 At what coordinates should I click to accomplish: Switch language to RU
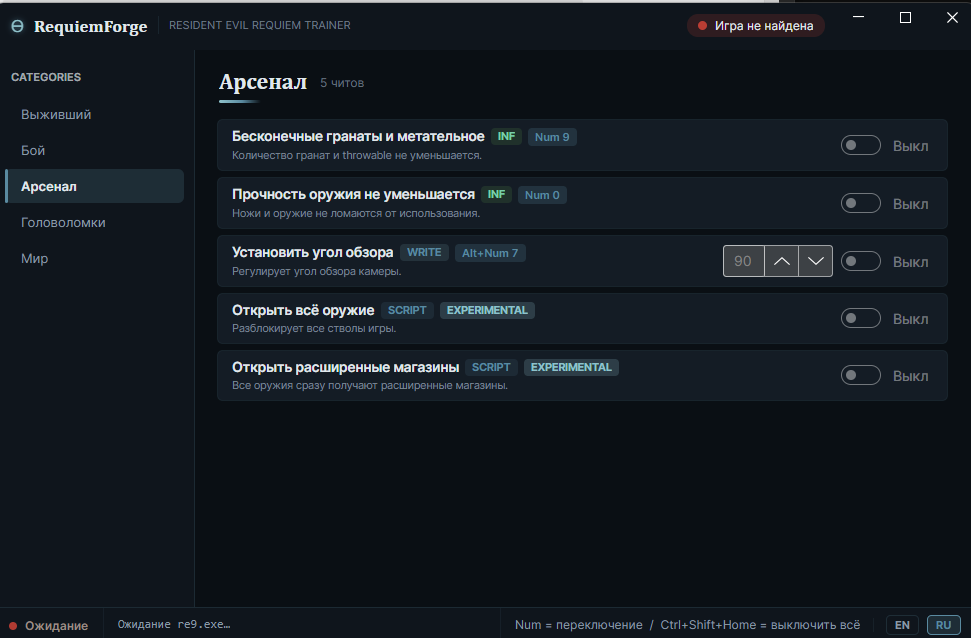pos(943,625)
